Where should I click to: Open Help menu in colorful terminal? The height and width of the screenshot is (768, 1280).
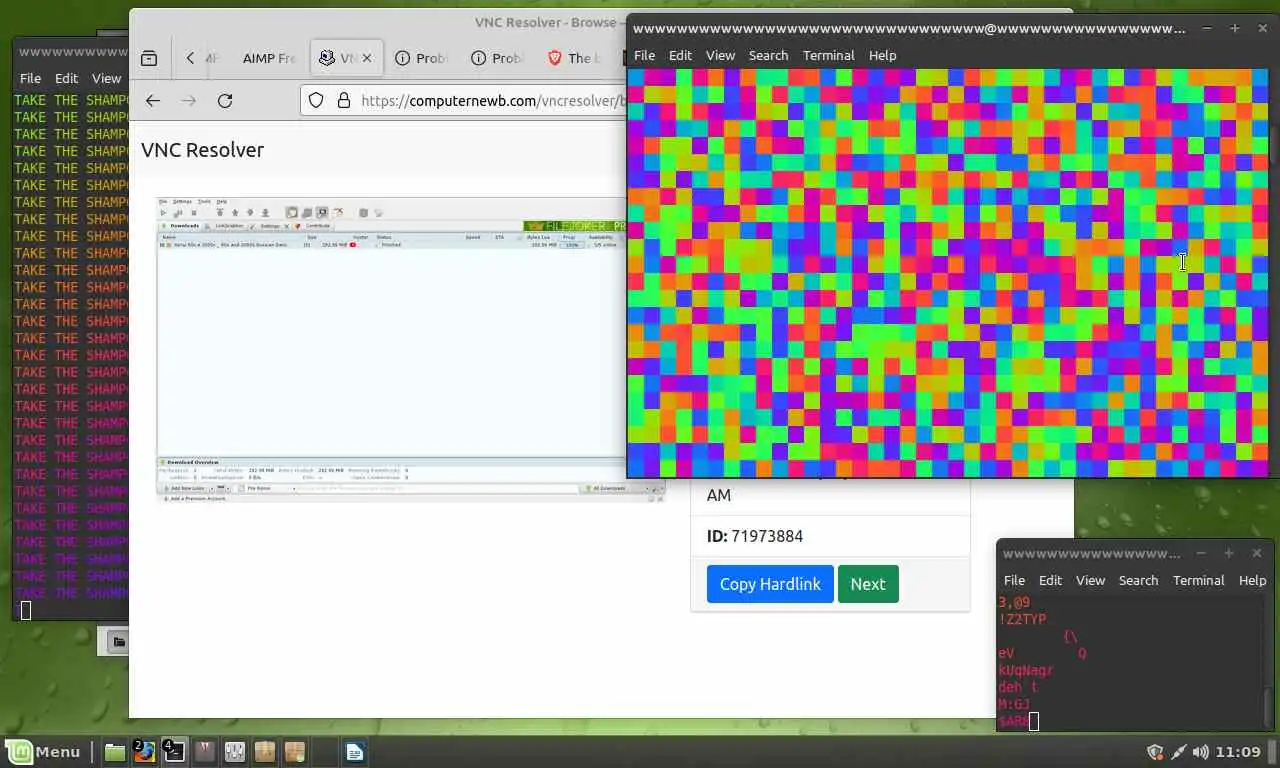click(x=882, y=55)
